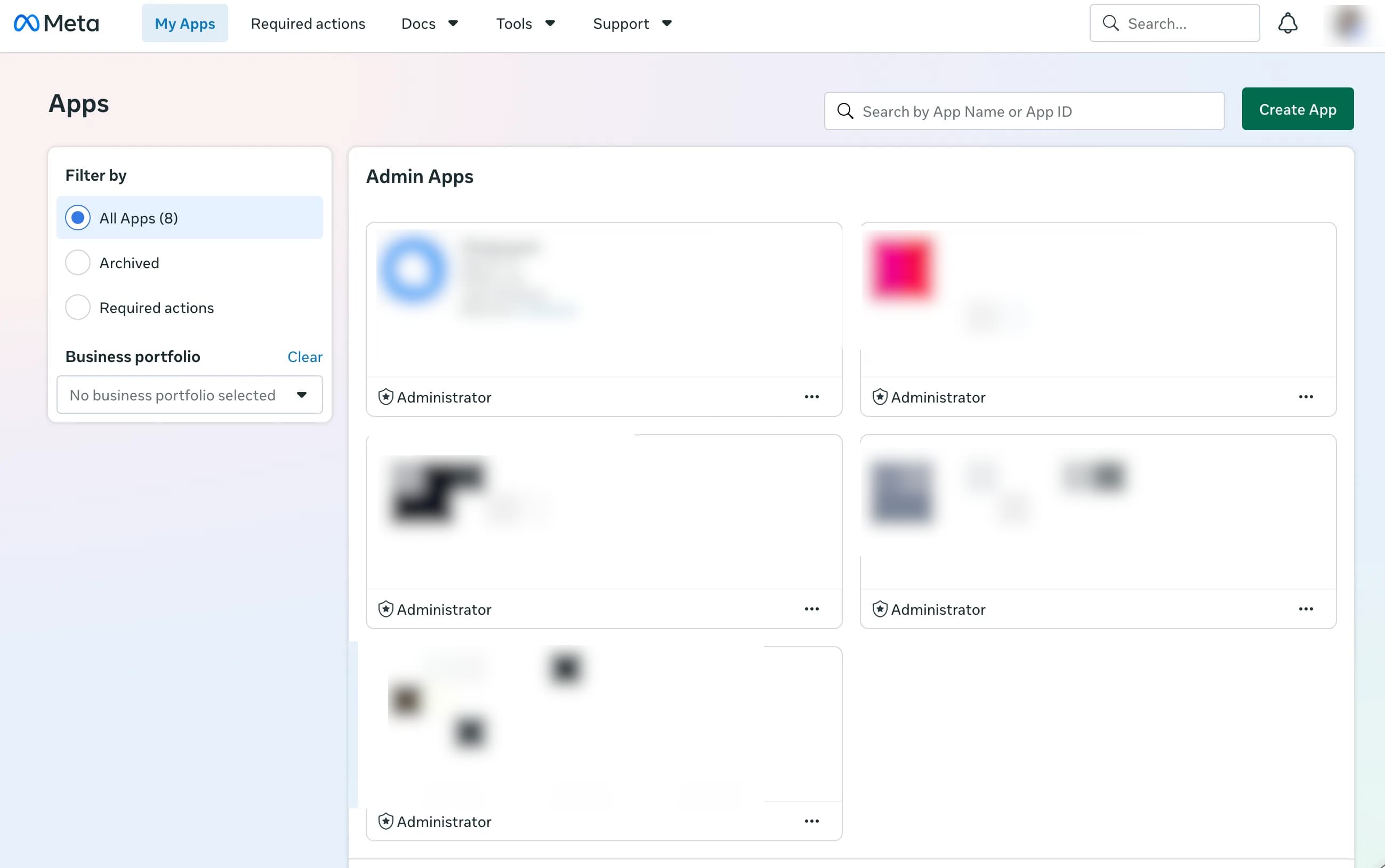Select the Archived filter
This screenshot has height=868, width=1385.
tap(77, 263)
